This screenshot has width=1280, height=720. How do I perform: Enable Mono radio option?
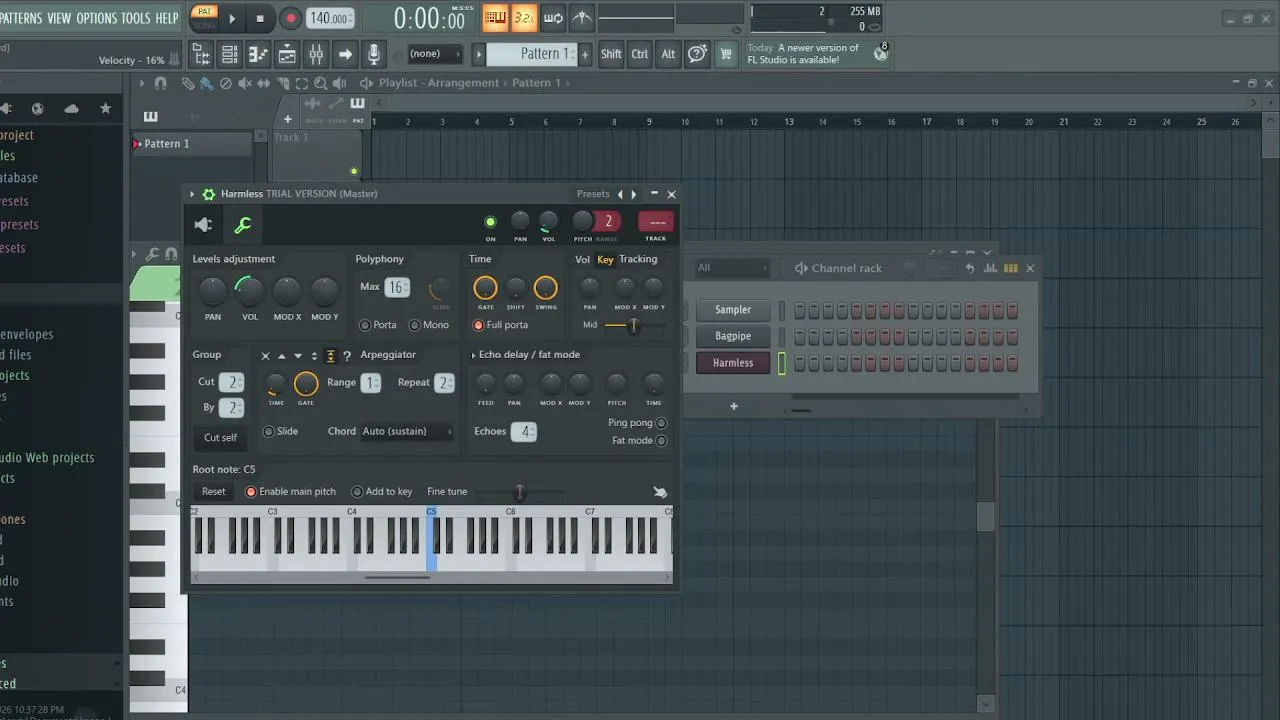pos(415,325)
